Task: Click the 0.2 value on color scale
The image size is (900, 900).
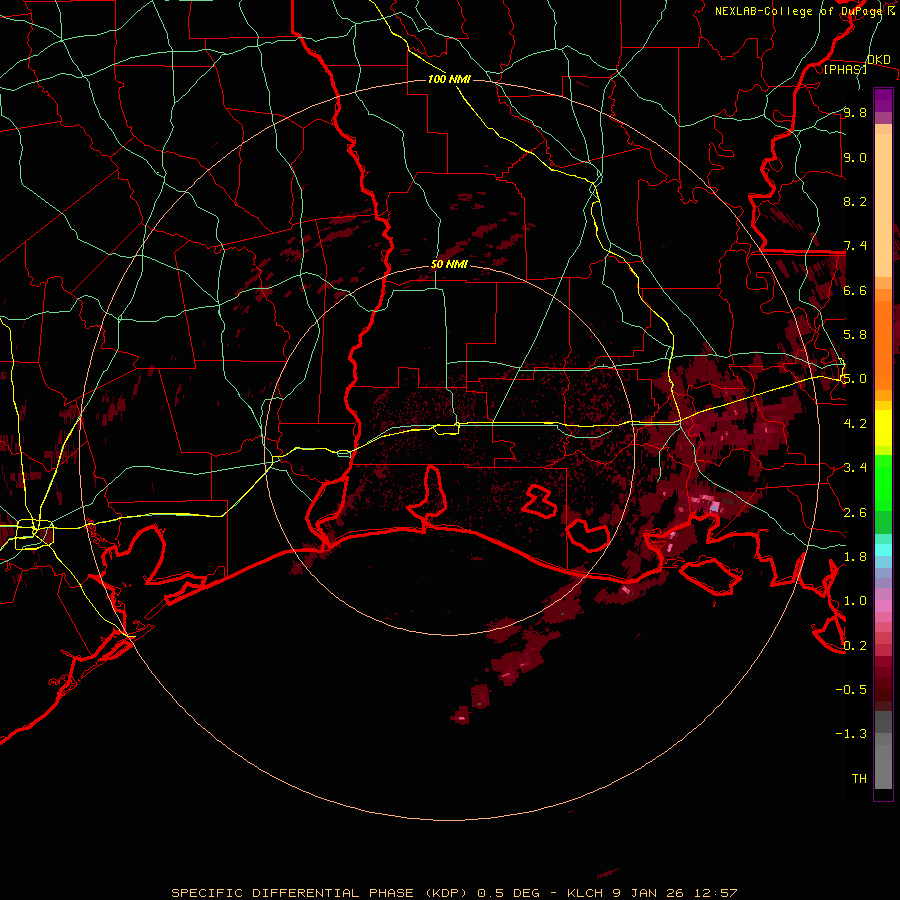Action: (x=855, y=645)
